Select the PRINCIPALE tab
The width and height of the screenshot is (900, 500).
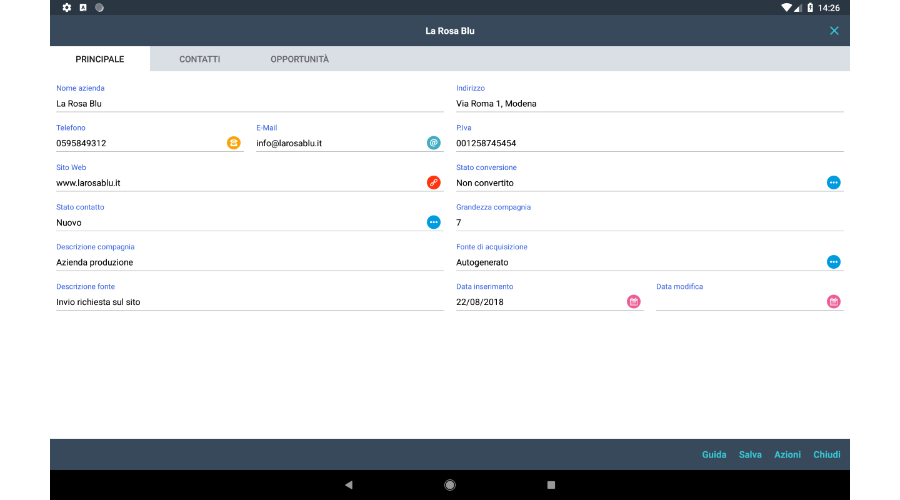coord(100,59)
